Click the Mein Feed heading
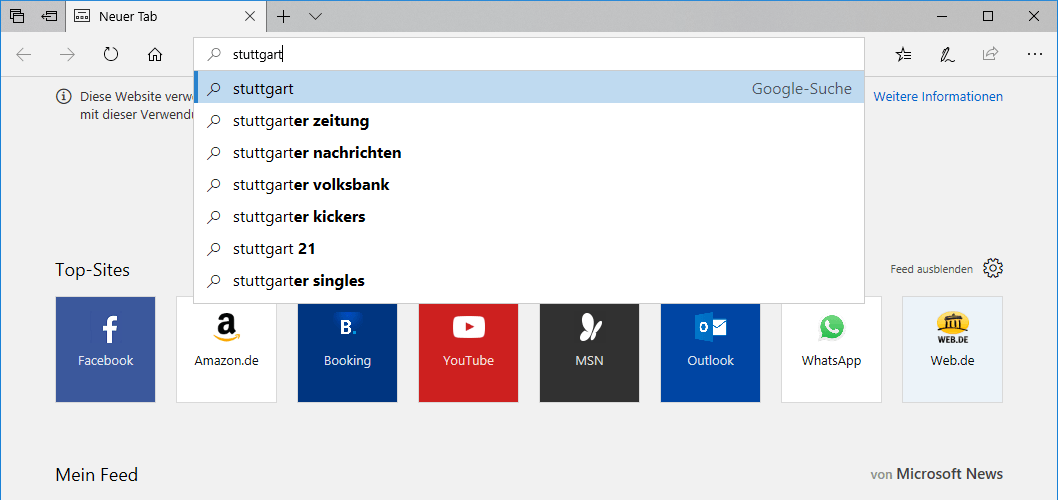The height and width of the screenshot is (500, 1058). click(96, 475)
